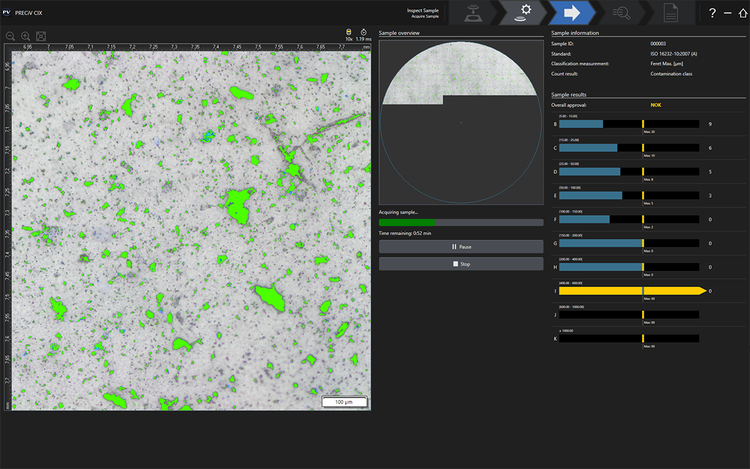Select the 10x objective lens icon
This screenshot has height=469, width=750.
click(x=349, y=33)
